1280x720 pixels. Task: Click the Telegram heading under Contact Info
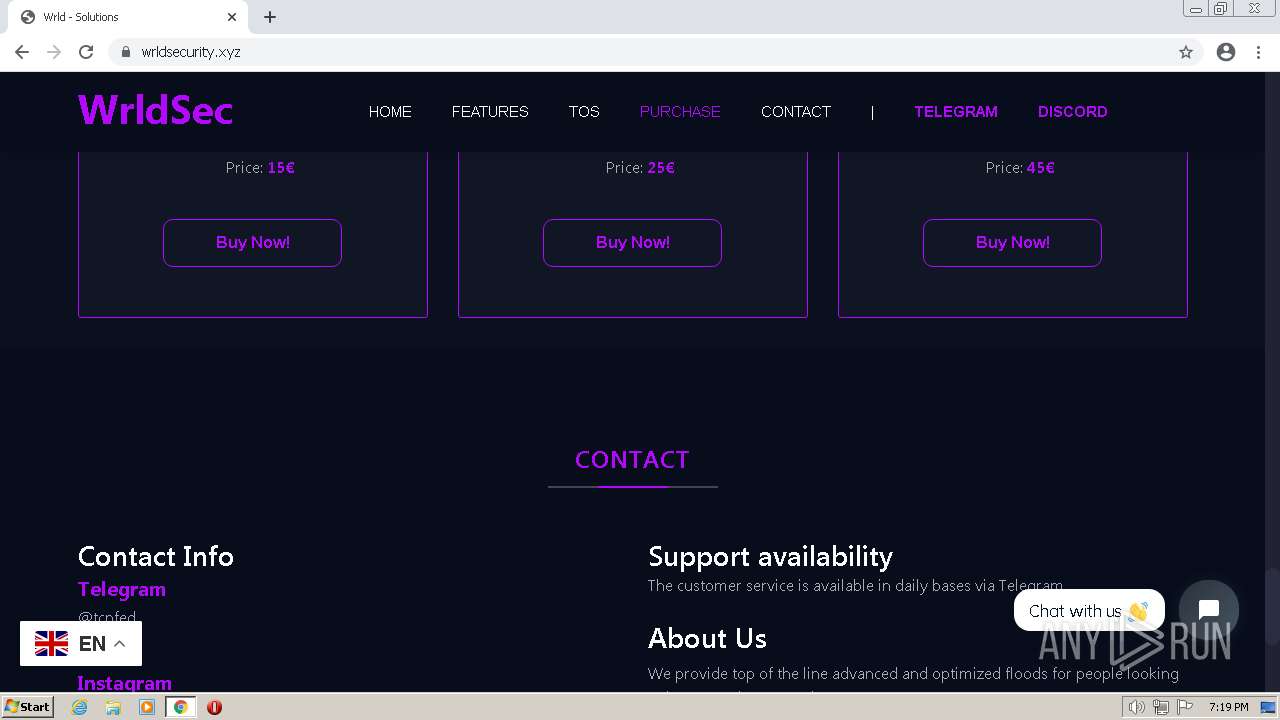[x=122, y=589]
